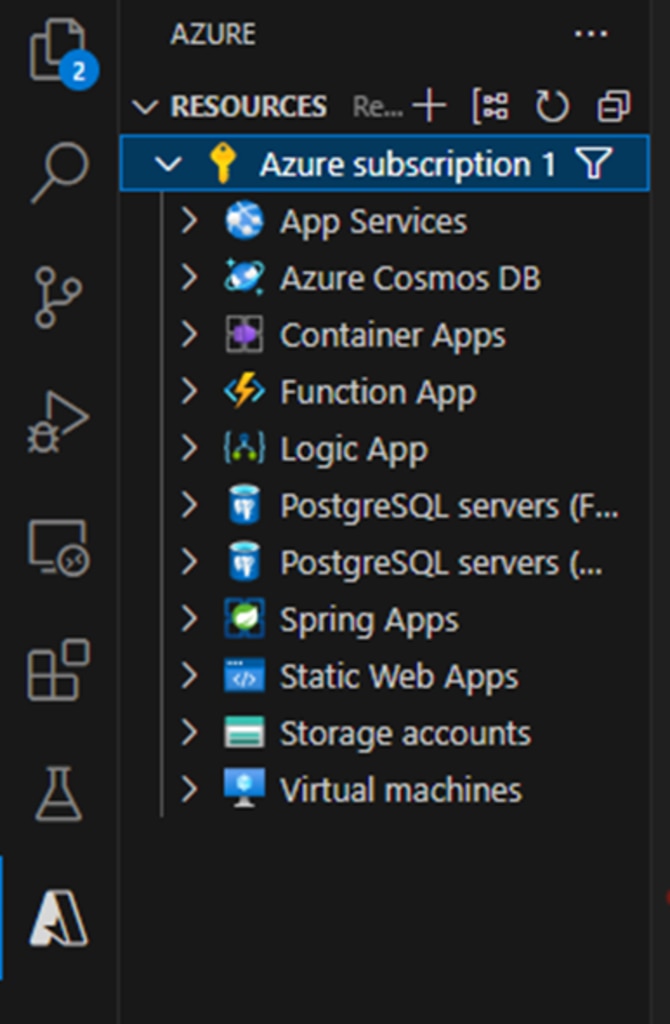
Task: Collapse the RESOURCES section chevron
Action: tap(145, 106)
